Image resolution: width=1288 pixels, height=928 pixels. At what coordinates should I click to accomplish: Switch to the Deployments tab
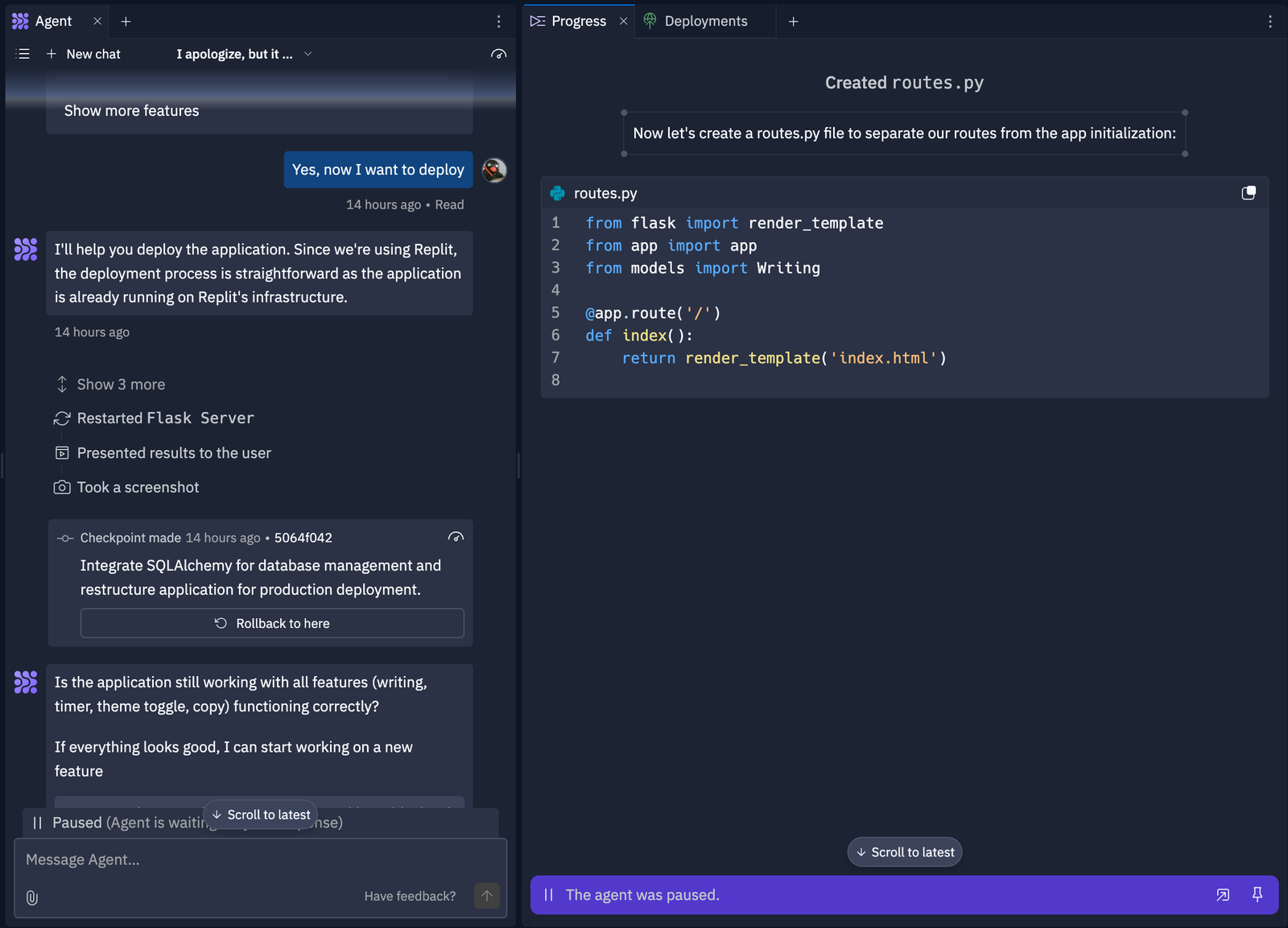705,22
